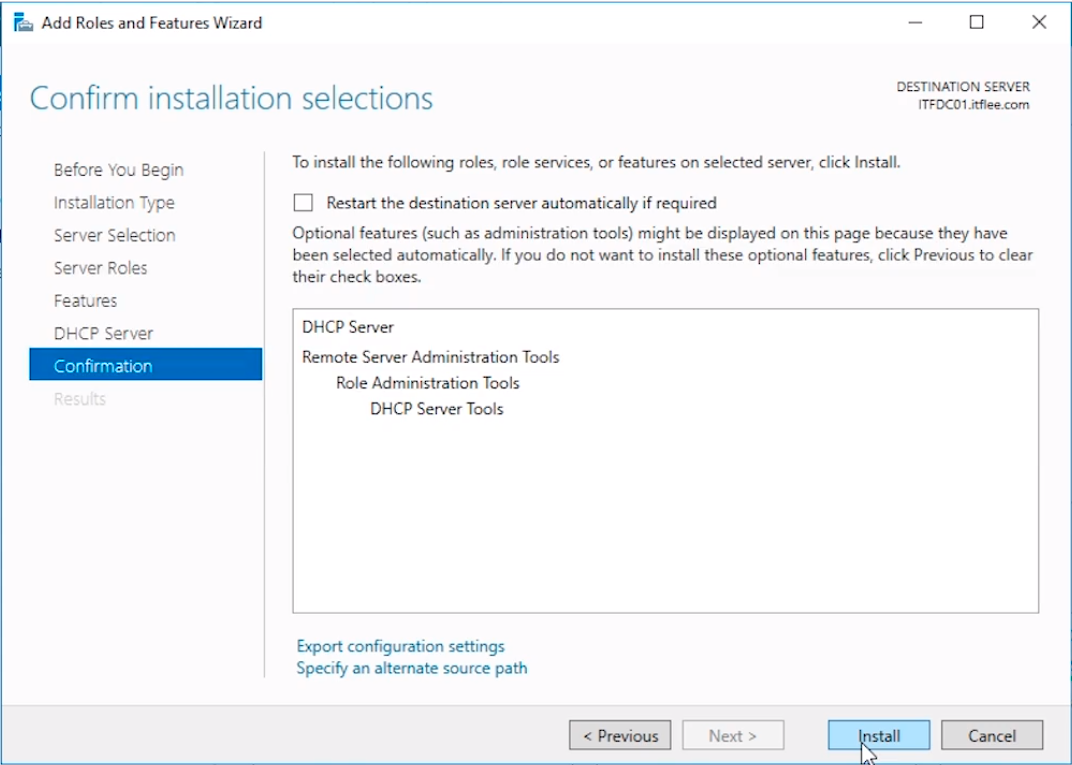Cancel the wizard using Cancel button

pyautogui.click(x=991, y=736)
